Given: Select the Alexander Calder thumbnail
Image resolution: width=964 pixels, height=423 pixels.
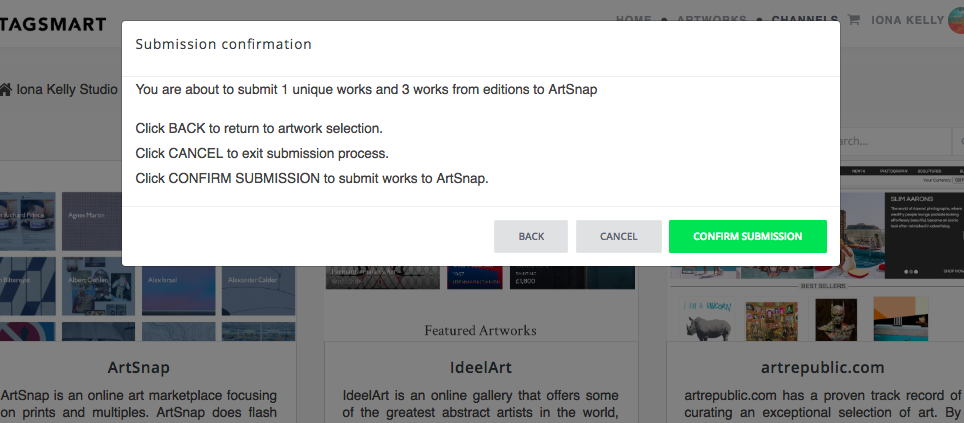Looking at the screenshot, I should pyautogui.click(x=258, y=286).
